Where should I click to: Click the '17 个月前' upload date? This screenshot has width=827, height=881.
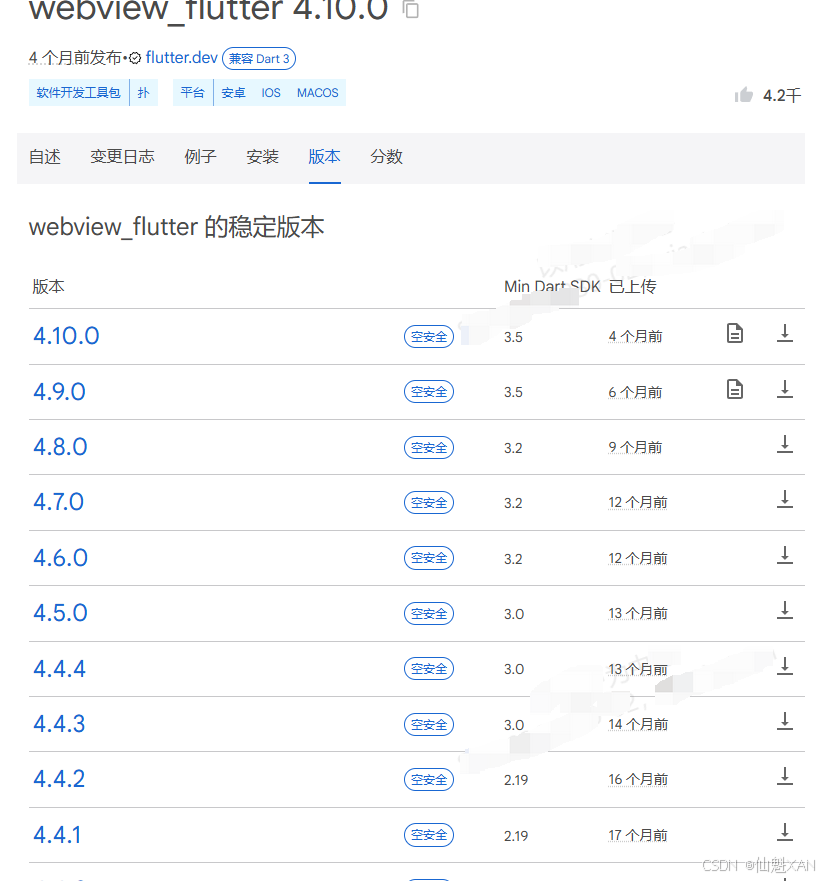(638, 835)
